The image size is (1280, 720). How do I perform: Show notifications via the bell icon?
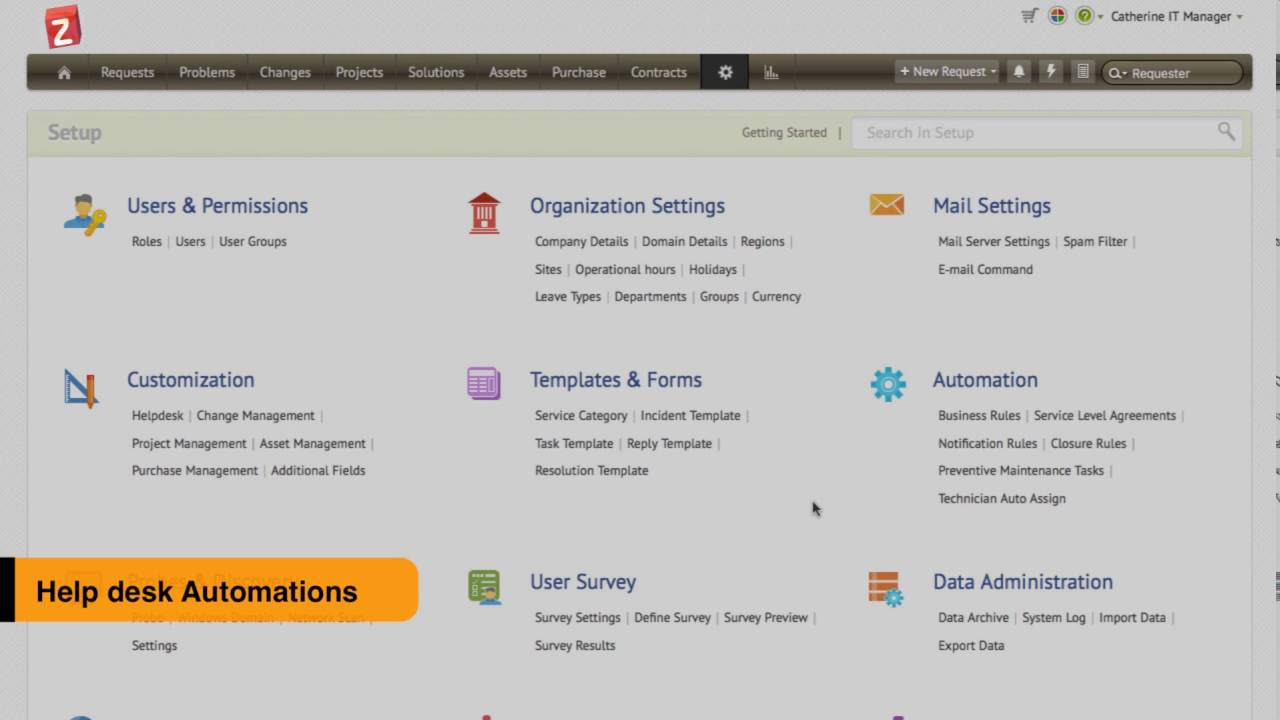coord(1019,72)
